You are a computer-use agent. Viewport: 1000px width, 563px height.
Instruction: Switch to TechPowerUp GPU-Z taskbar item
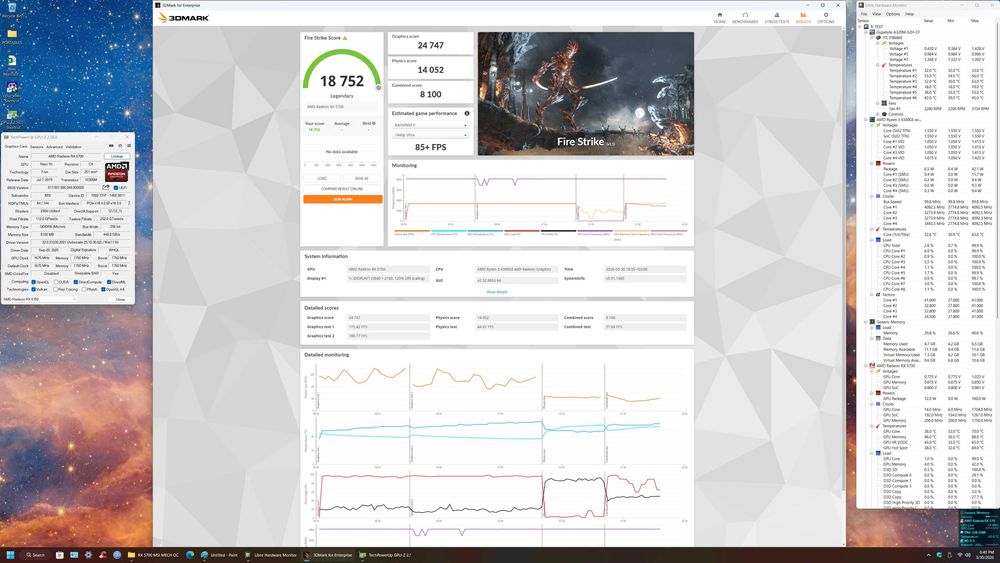click(385, 555)
